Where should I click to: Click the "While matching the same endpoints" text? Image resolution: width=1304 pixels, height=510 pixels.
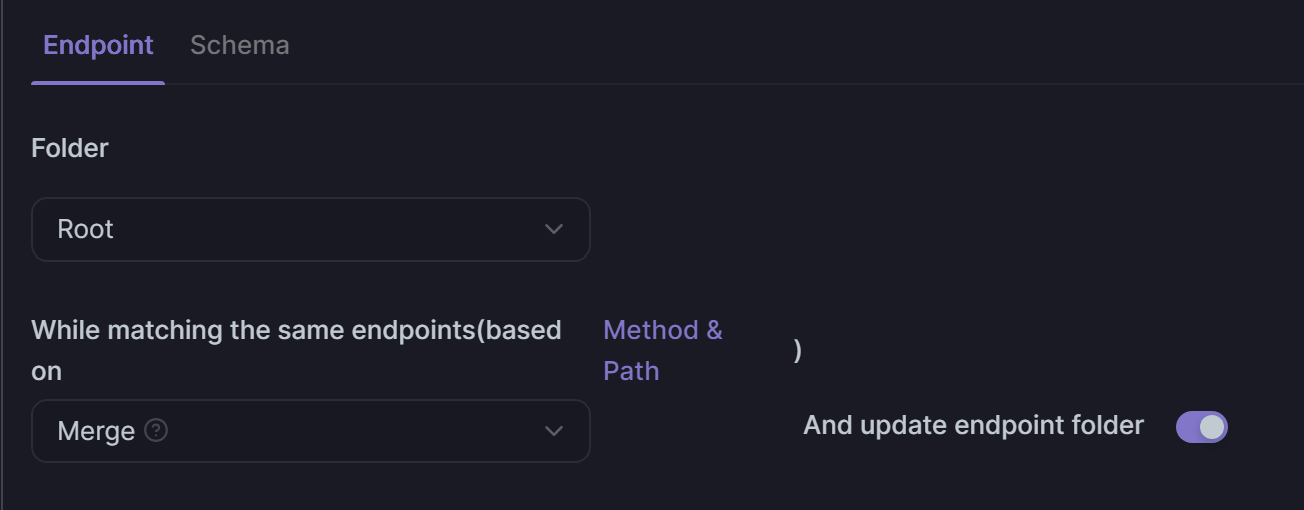click(252, 330)
